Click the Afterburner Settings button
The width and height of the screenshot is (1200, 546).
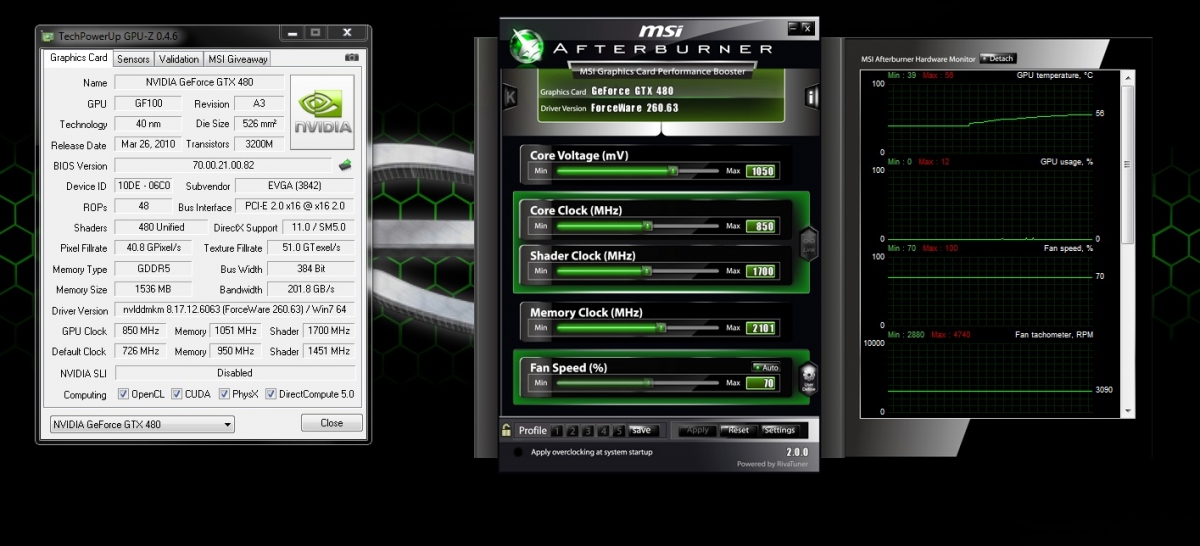click(779, 430)
